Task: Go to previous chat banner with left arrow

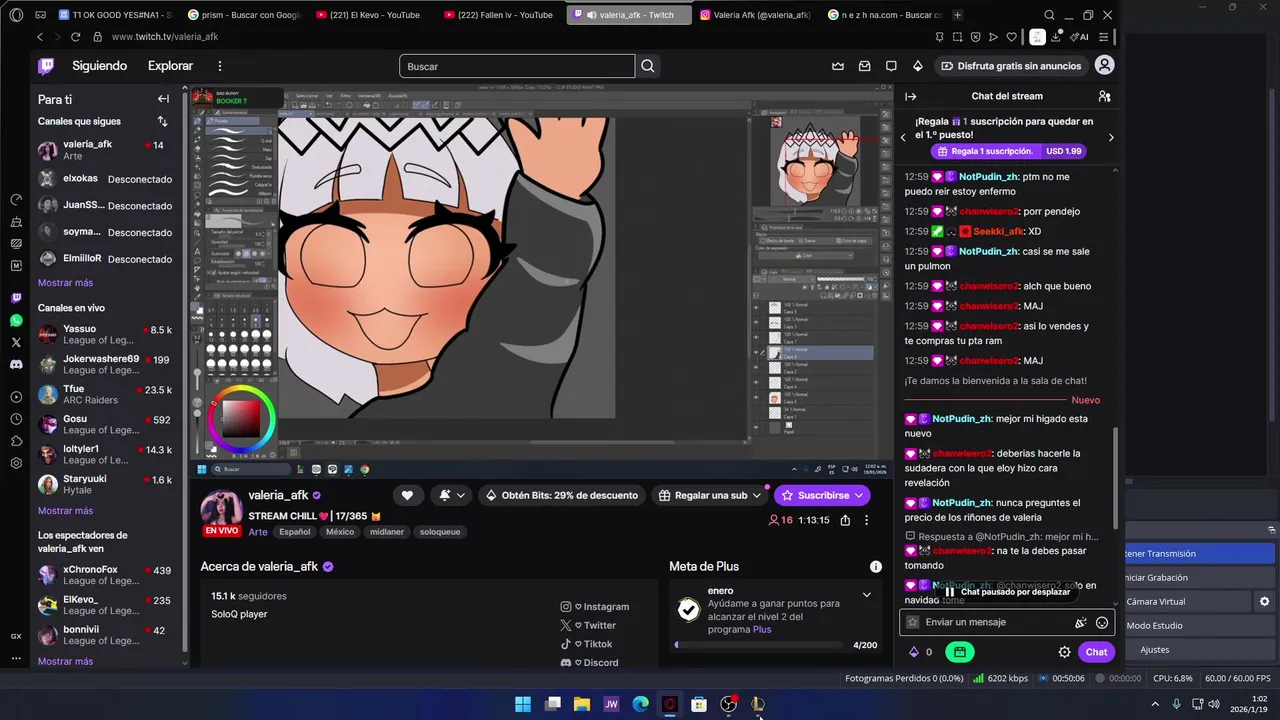Action: pos(904,137)
